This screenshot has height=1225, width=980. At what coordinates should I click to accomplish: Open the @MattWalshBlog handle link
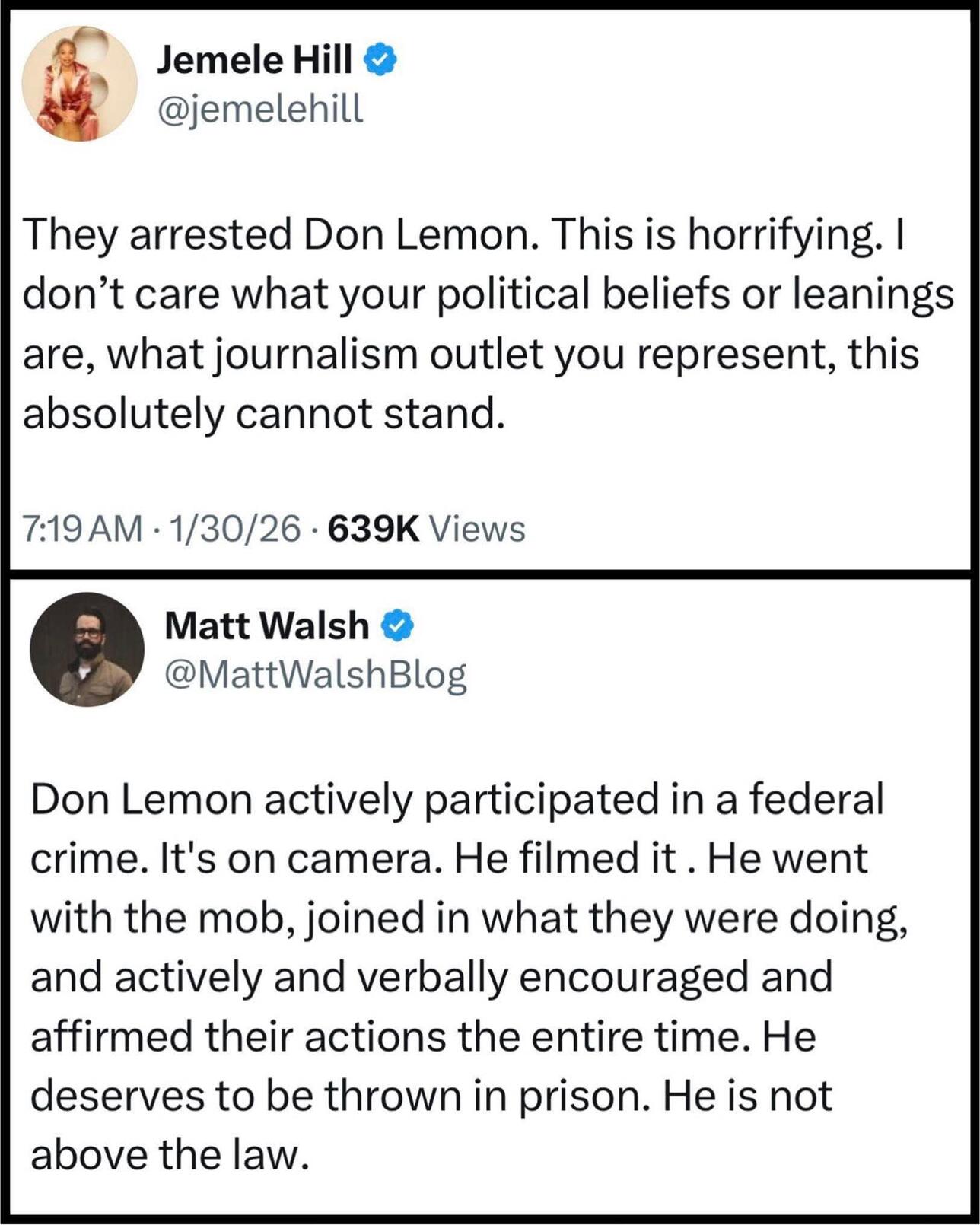pyautogui.click(x=315, y=674)
